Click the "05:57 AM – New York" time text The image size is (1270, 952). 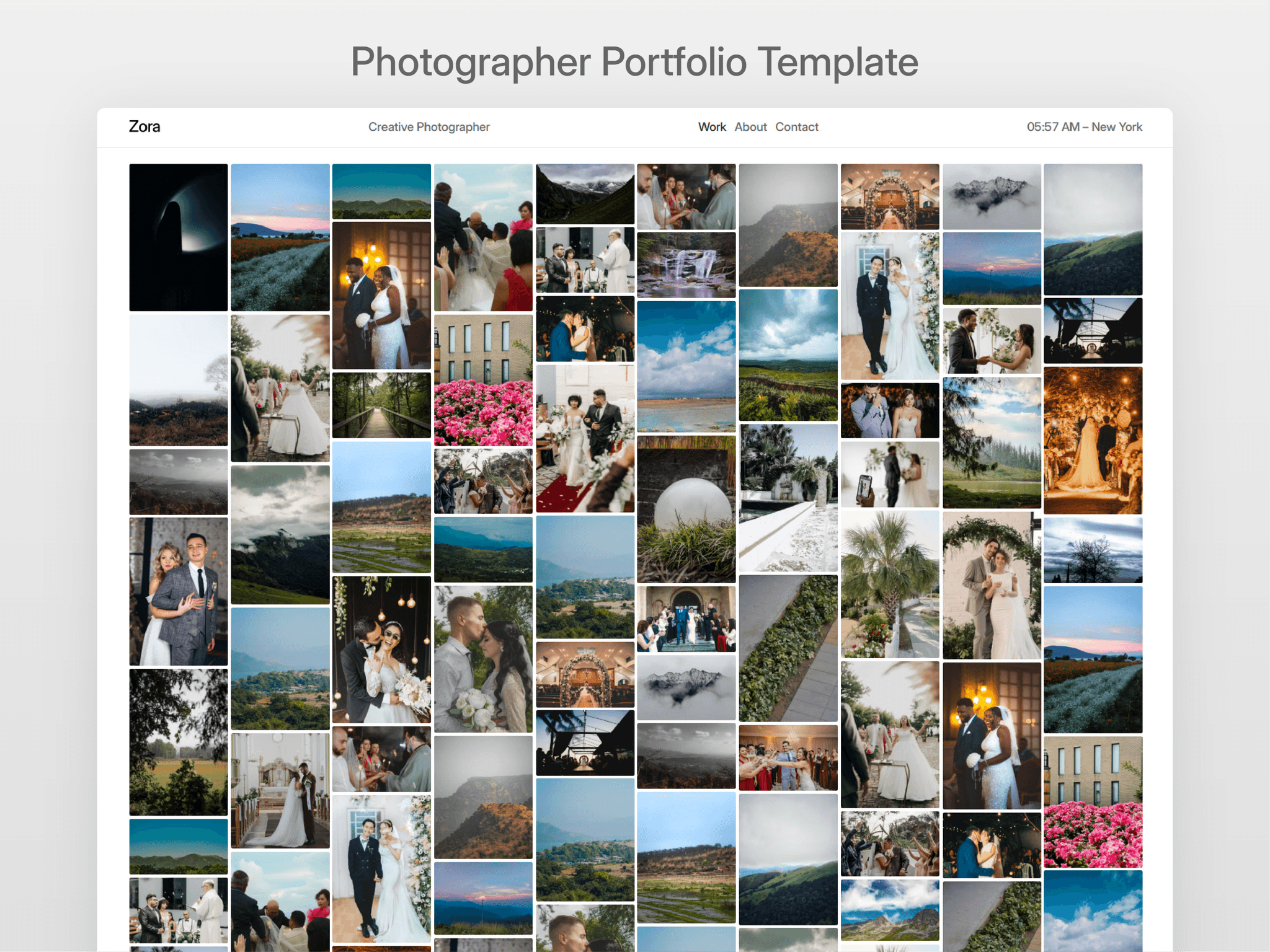[x=1085, y=127]
